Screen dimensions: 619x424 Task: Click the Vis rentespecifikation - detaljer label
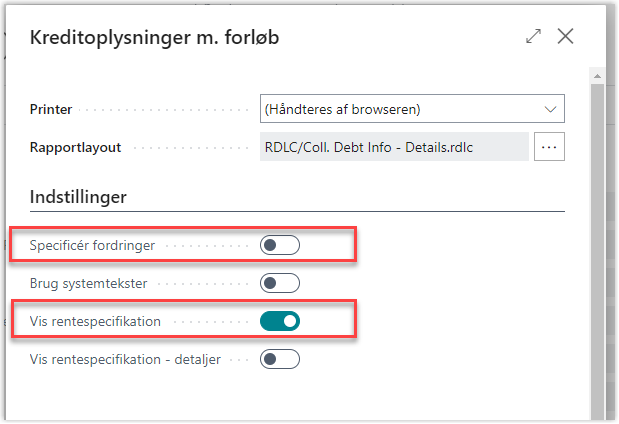(125, 359)
